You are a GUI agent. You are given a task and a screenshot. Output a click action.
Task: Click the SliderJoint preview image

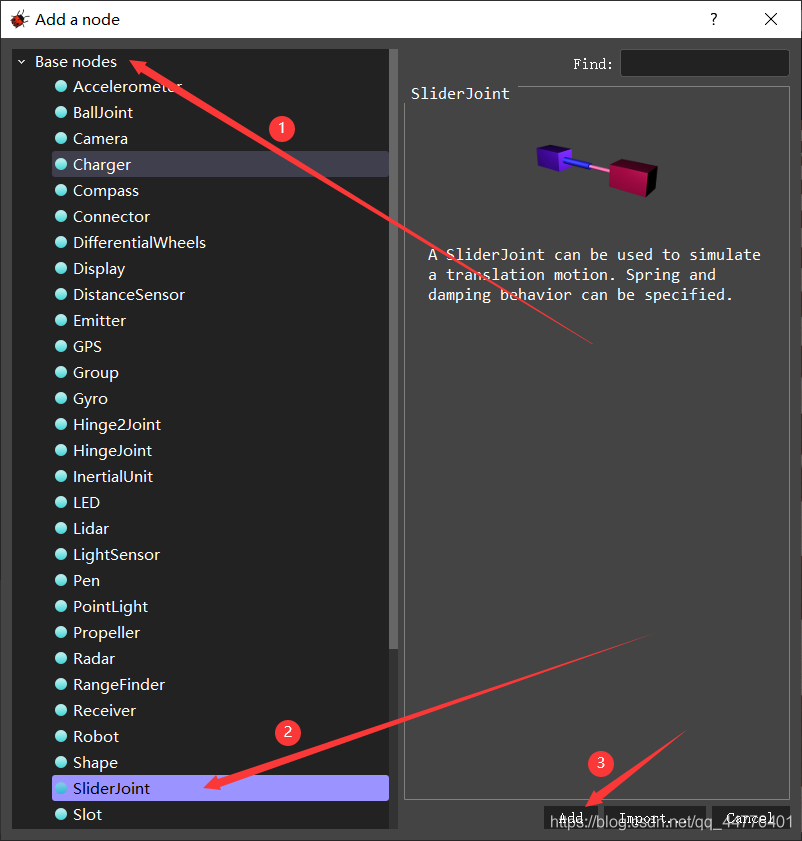click(597, 171)
